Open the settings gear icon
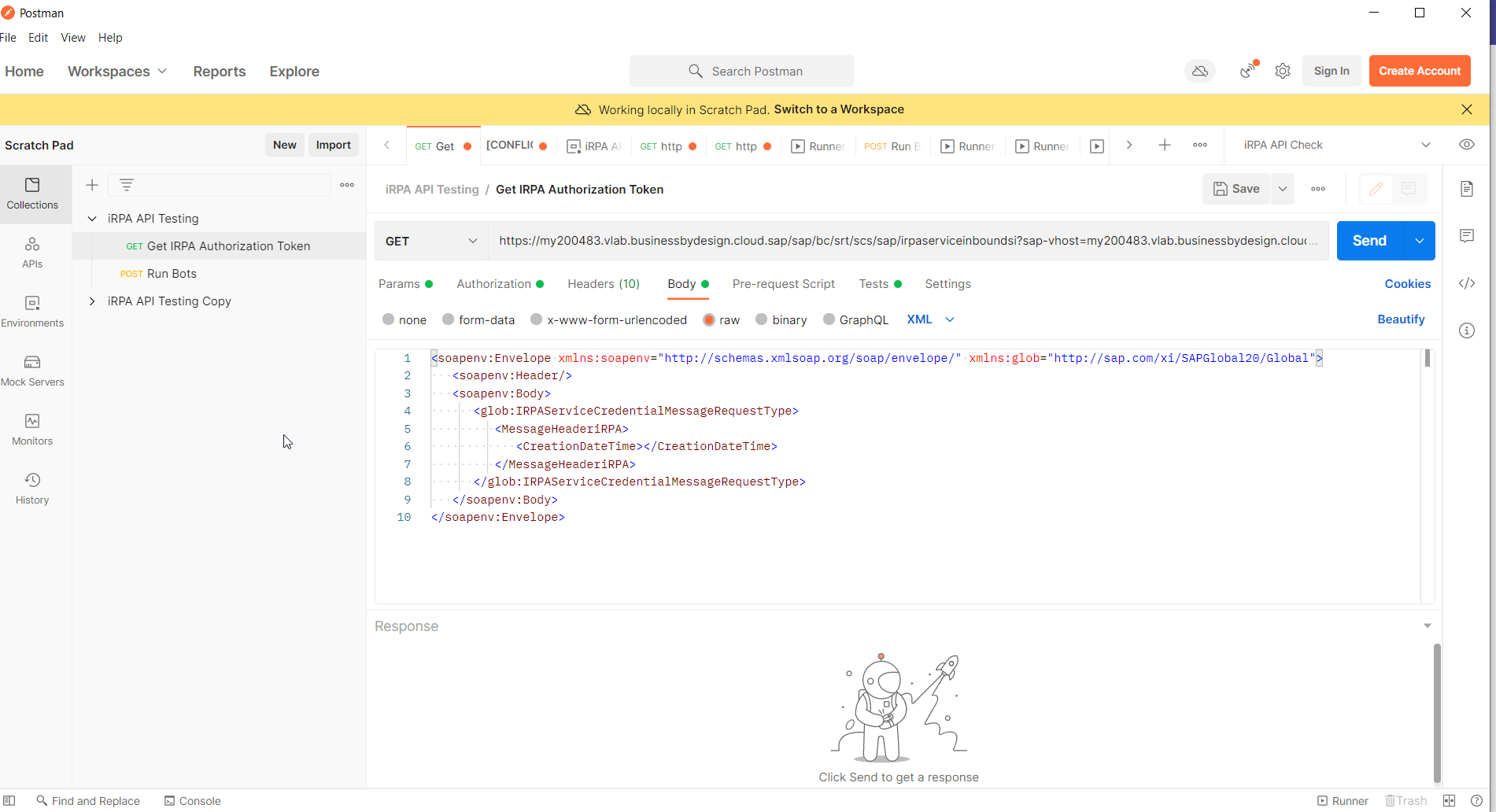The image size is (1496, 812). click(1283, 71)
